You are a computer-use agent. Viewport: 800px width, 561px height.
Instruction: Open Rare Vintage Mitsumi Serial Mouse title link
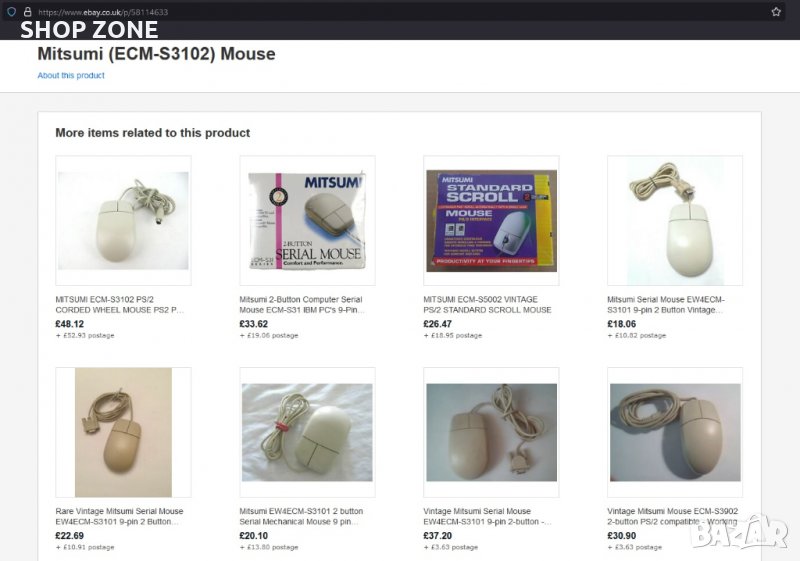[x=119, y=516]
